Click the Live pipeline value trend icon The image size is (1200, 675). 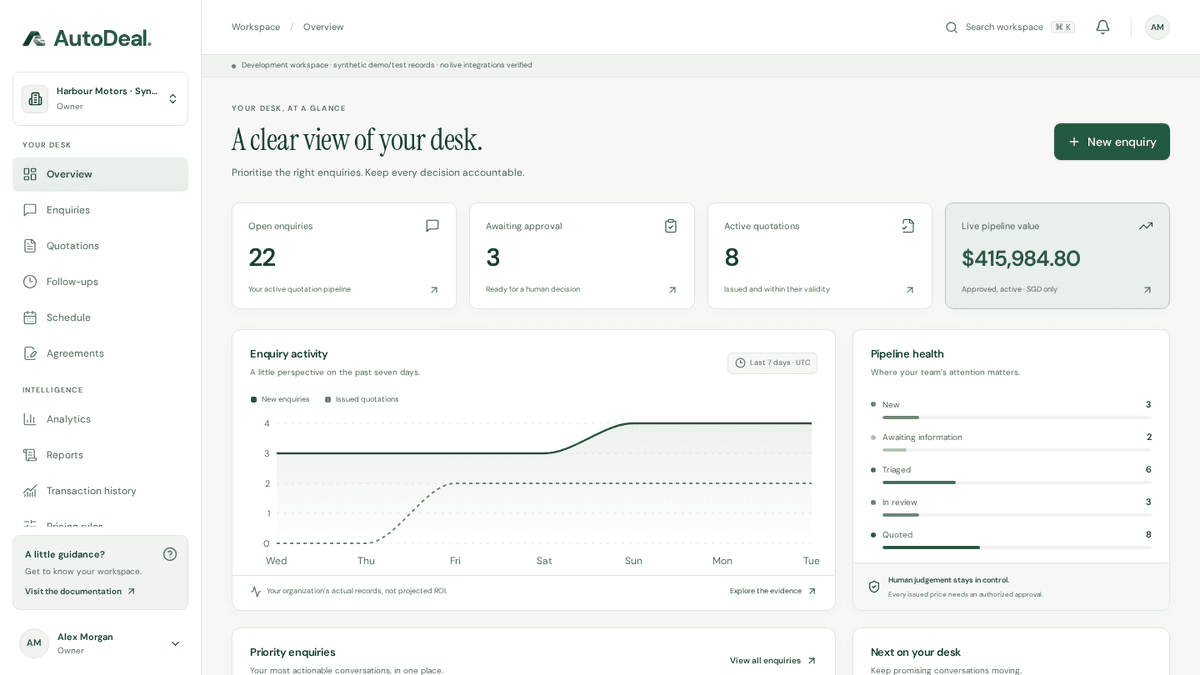pyautogui.click(x=1146, y=226)
